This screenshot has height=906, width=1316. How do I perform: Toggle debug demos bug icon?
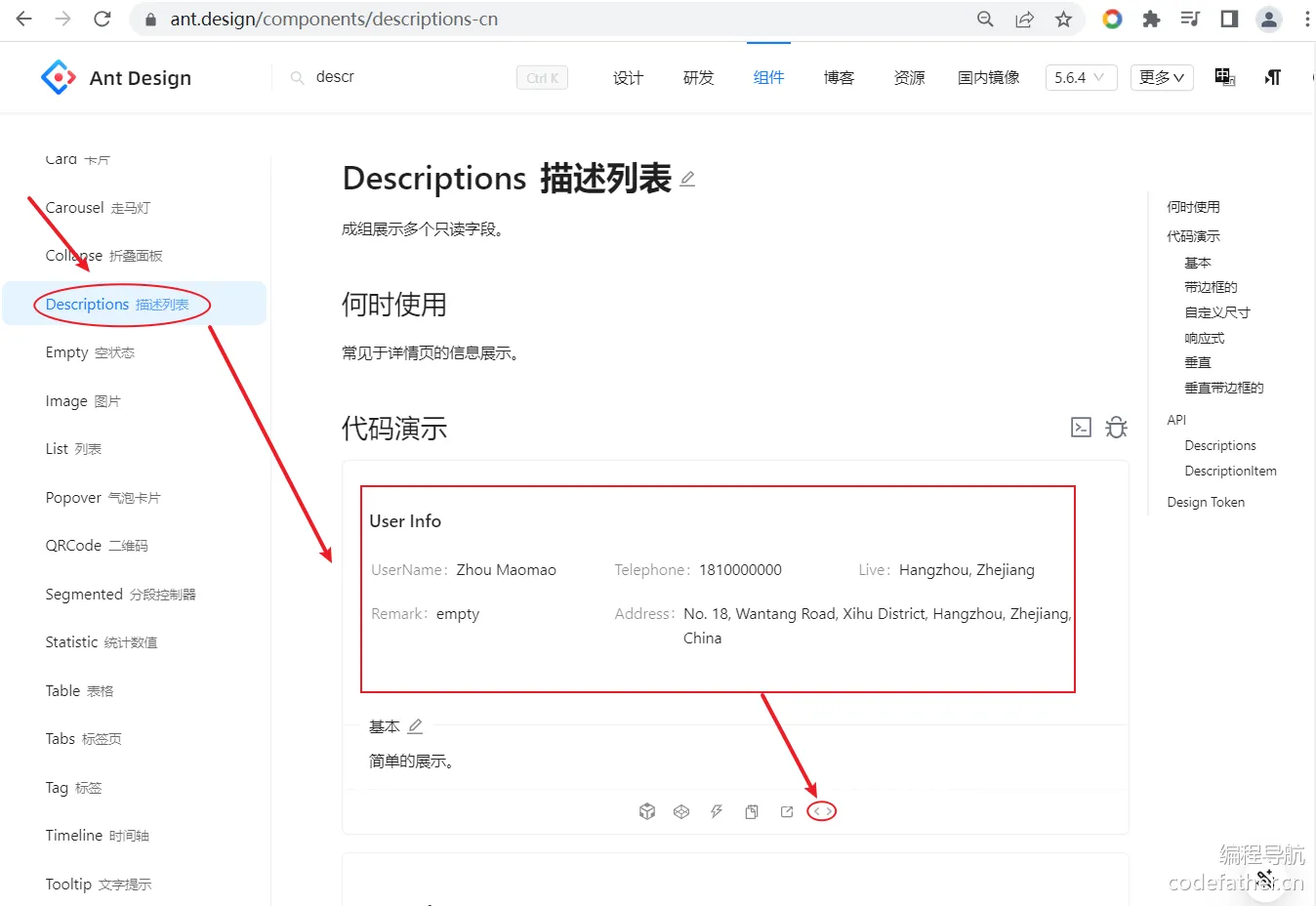[x=1116, y=428]
